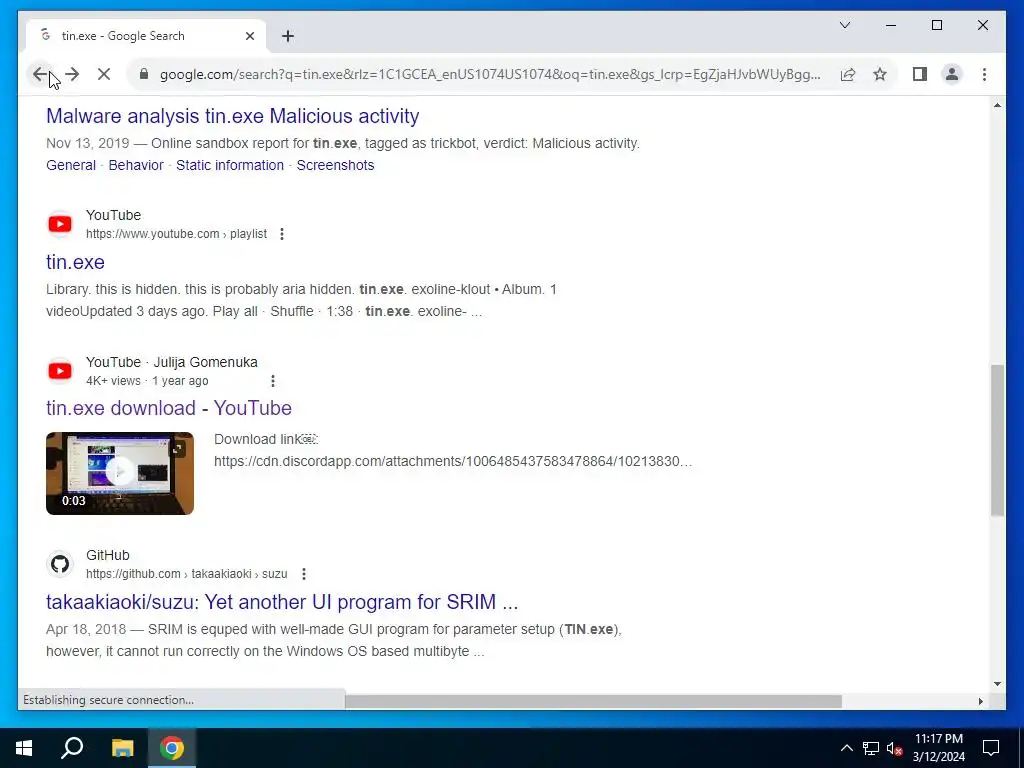The image size is (1024, 768).
Task: Click the github.com takaakiaoki suzu URL text
Action: coord(187,574)
